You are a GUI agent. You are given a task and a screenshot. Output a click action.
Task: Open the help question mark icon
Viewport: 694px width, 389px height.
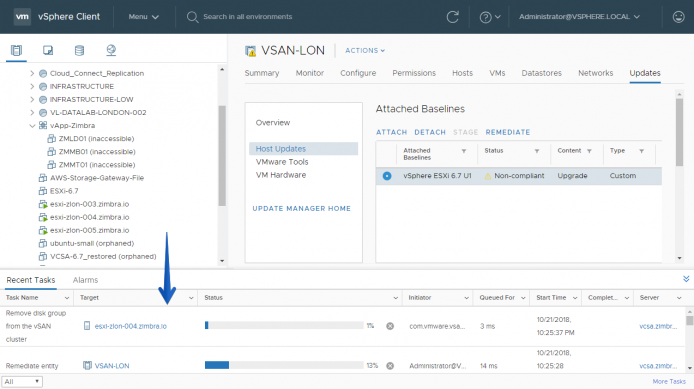(x=486, y=17)
